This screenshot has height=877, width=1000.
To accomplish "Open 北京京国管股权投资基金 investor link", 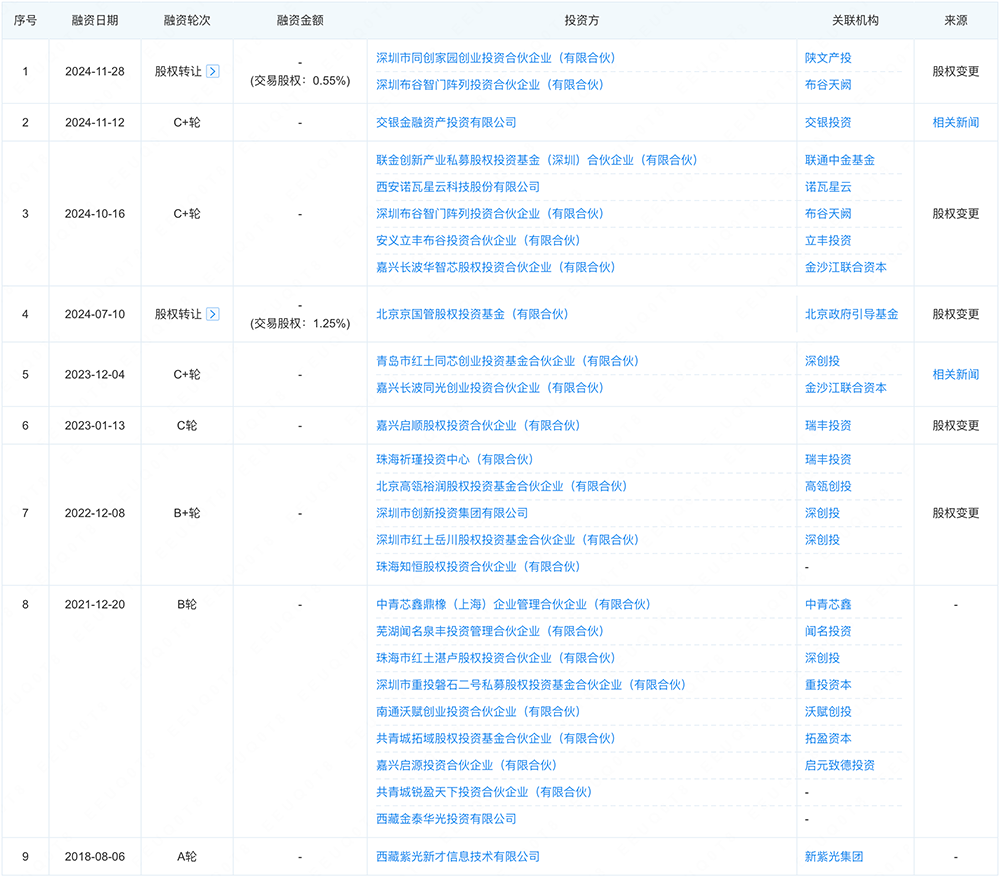I will tap(471, 314).
